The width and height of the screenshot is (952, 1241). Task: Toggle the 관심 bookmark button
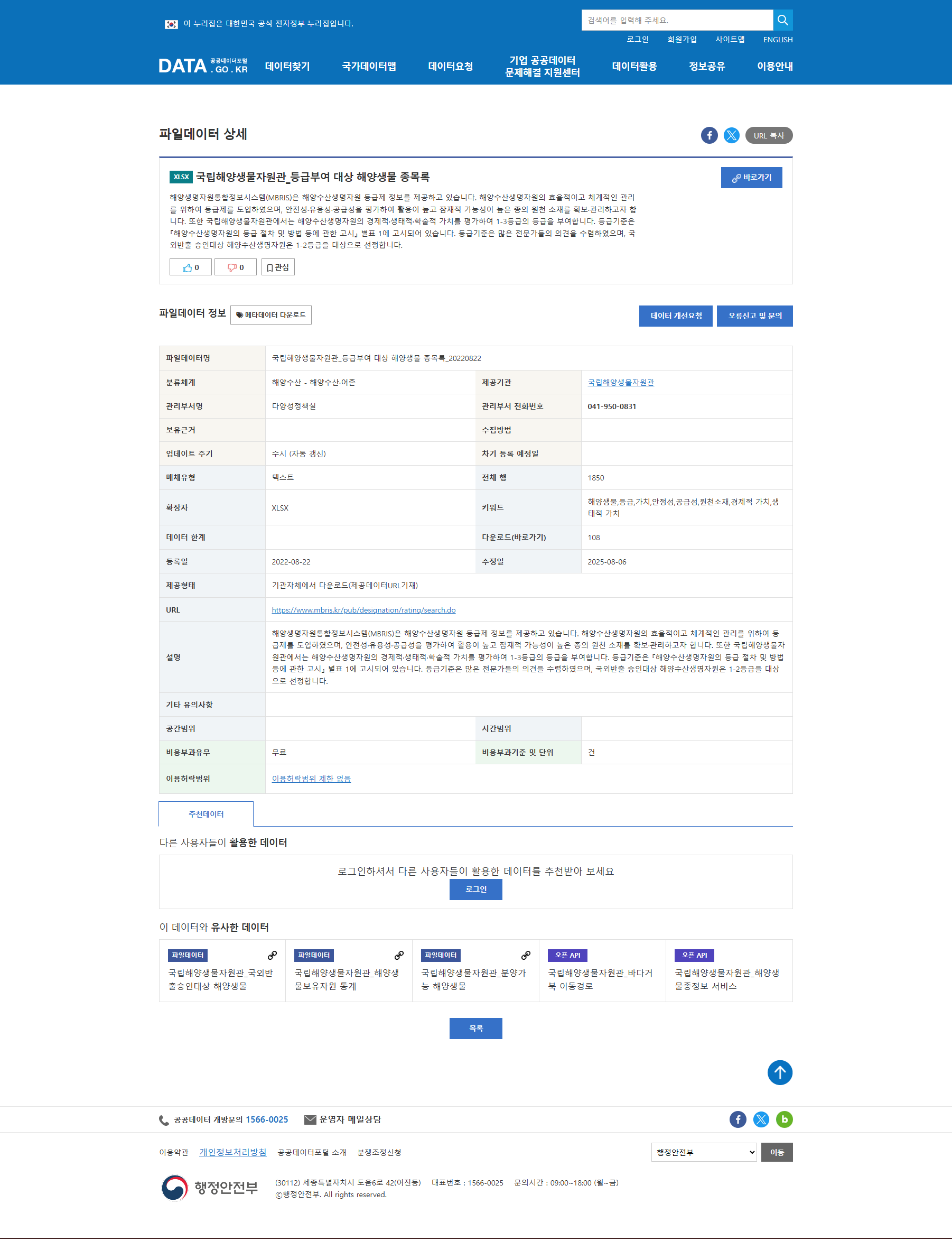coord(278,267)
